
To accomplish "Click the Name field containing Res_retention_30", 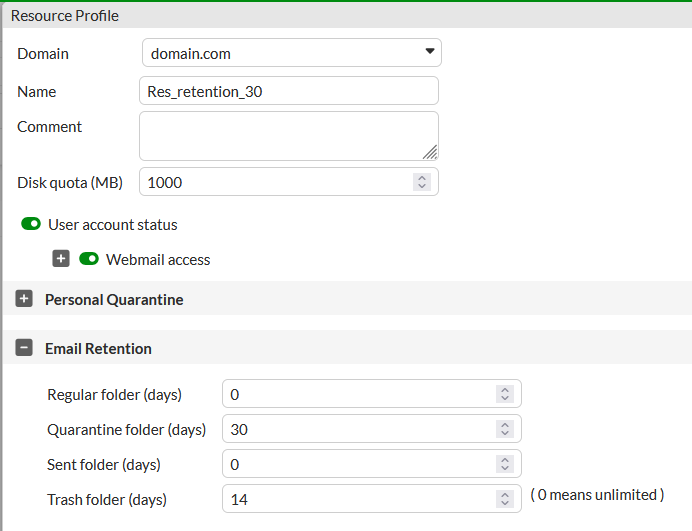I will click(x=289, y=91).
